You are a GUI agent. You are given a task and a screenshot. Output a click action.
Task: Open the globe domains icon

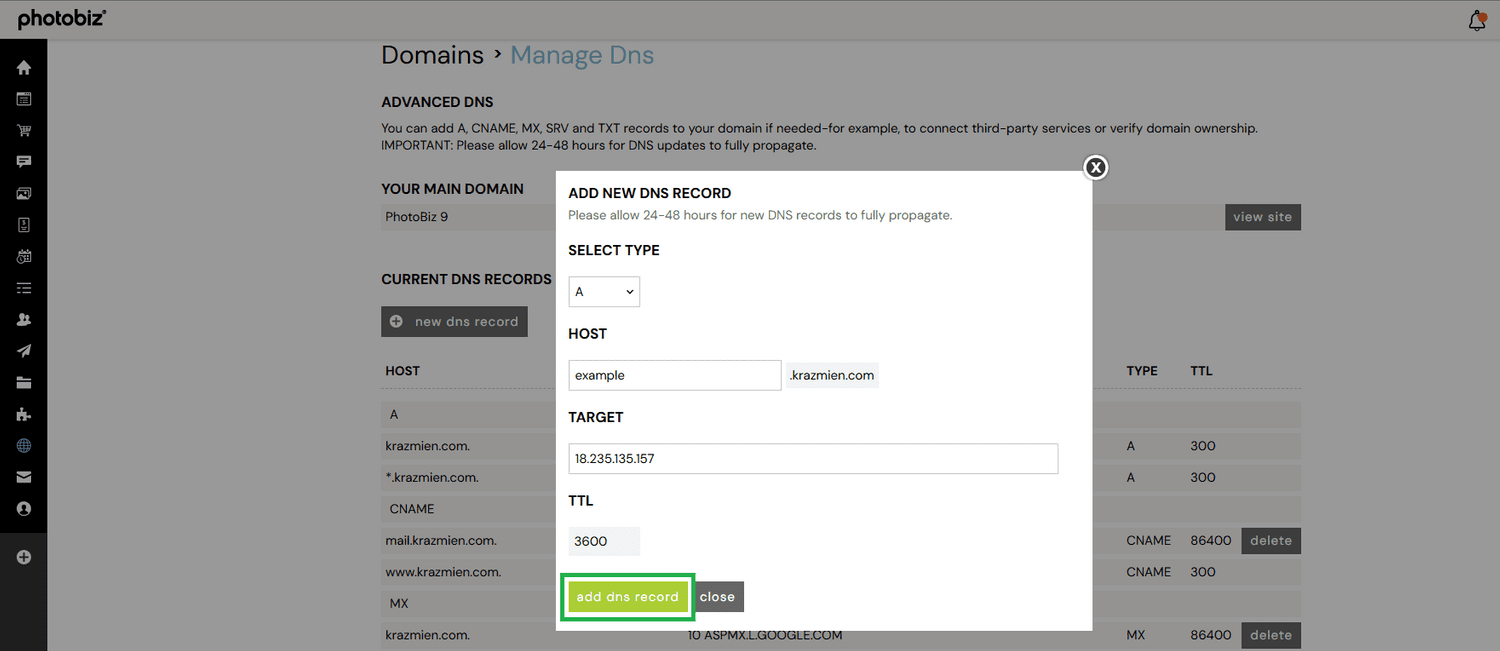(24, 445)
